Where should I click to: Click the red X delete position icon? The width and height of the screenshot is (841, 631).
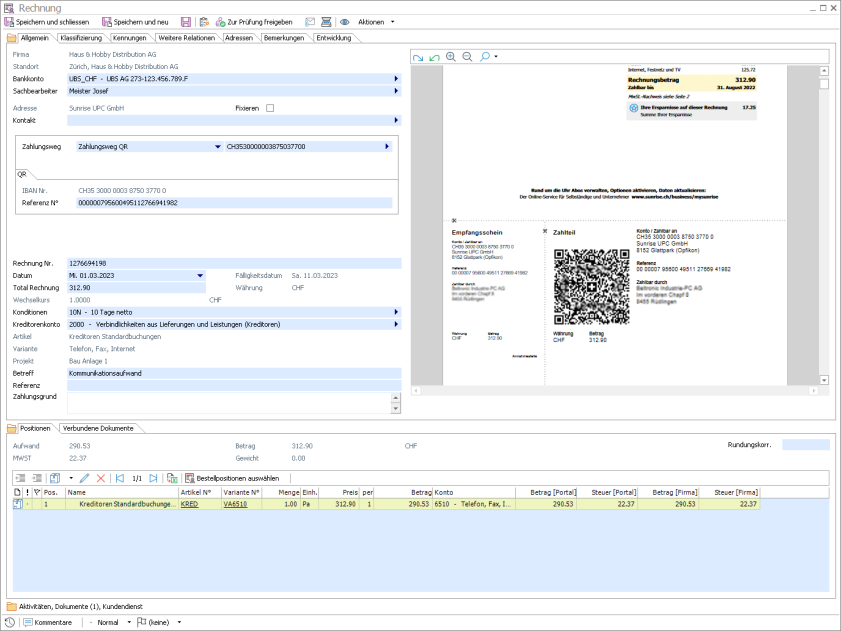point(100,478)
